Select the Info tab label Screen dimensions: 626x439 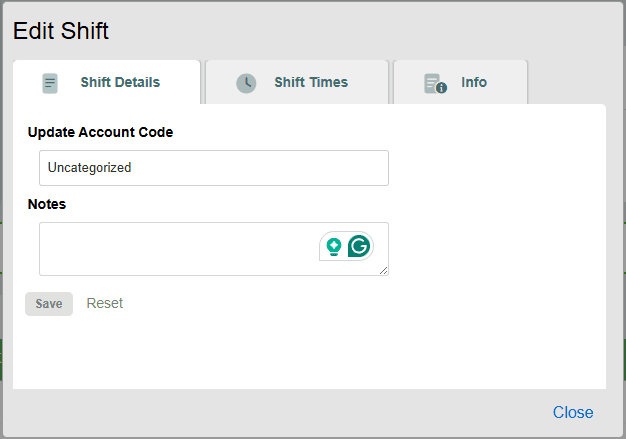[474, 83]
